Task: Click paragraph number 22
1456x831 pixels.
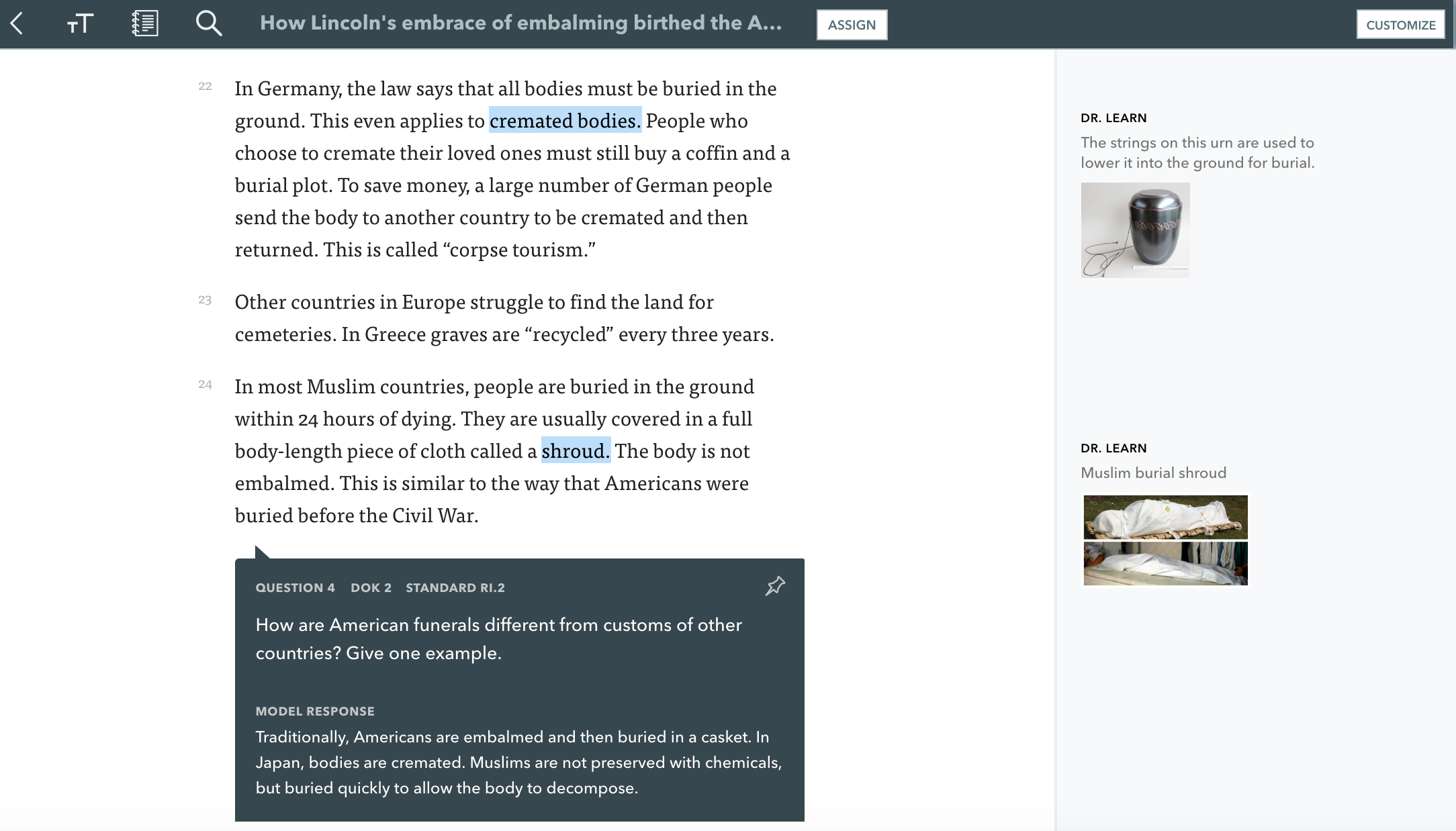Action: pyautogui.click(x=205, y=86)
